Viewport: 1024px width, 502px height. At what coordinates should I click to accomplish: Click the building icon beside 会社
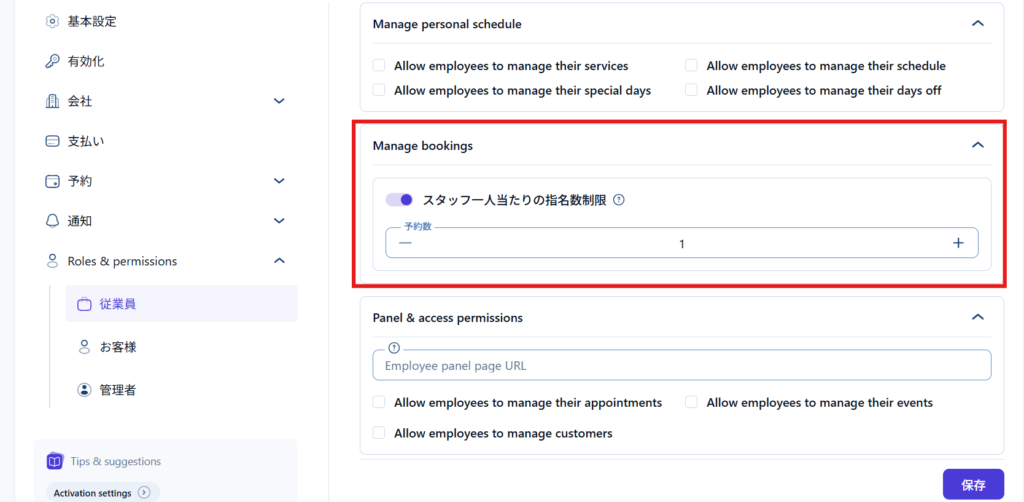pos(53,101)
